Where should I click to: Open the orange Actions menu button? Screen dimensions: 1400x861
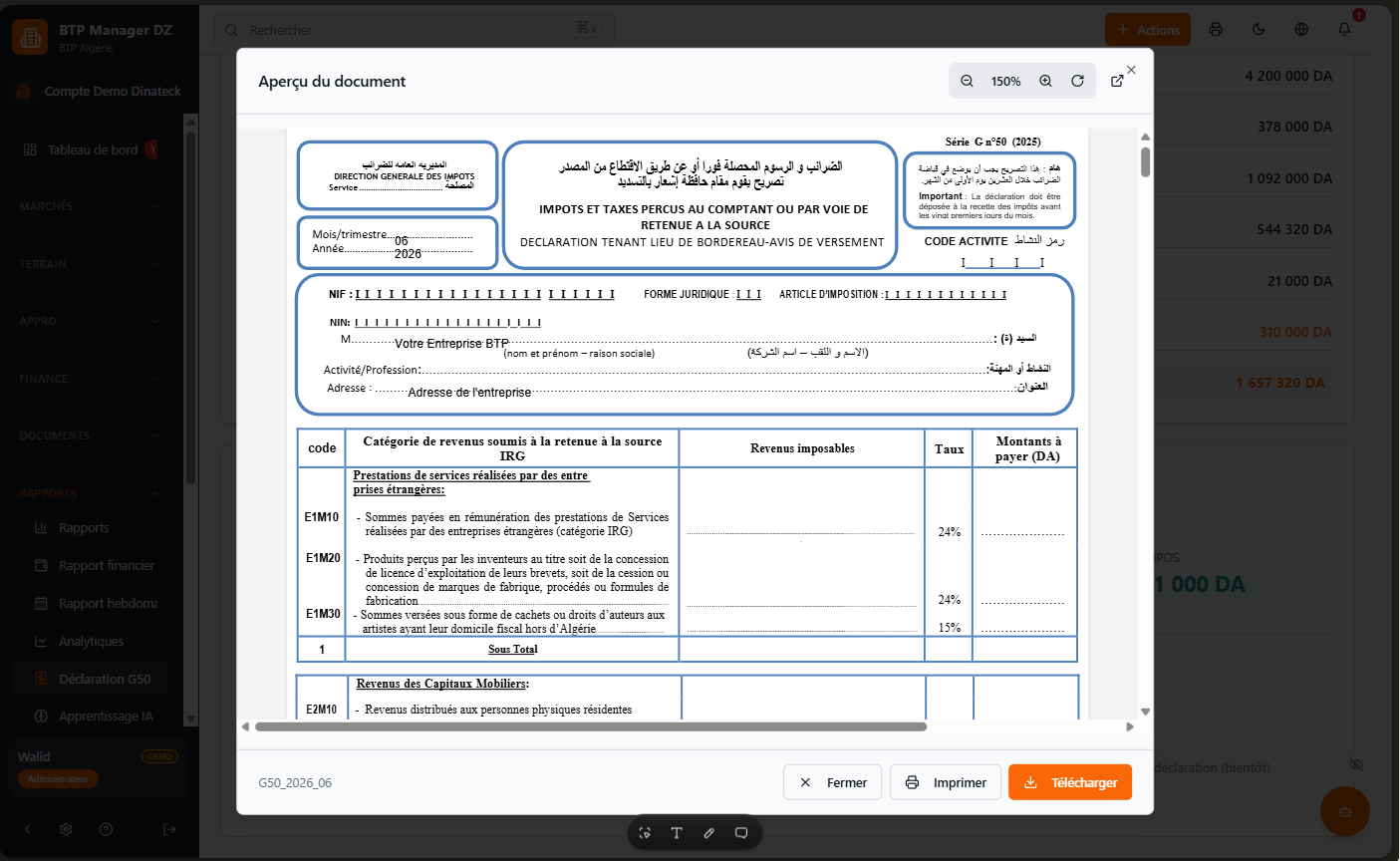pos(1148,30)
